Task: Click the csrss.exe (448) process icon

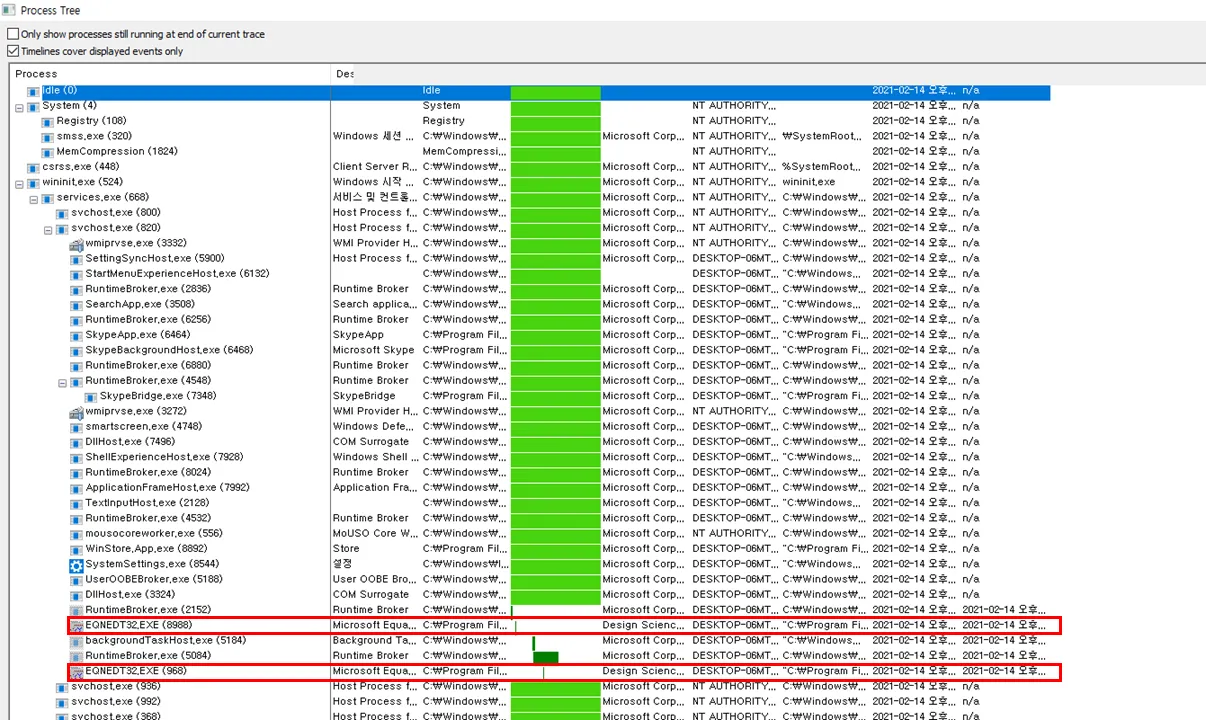Action: 33,167
